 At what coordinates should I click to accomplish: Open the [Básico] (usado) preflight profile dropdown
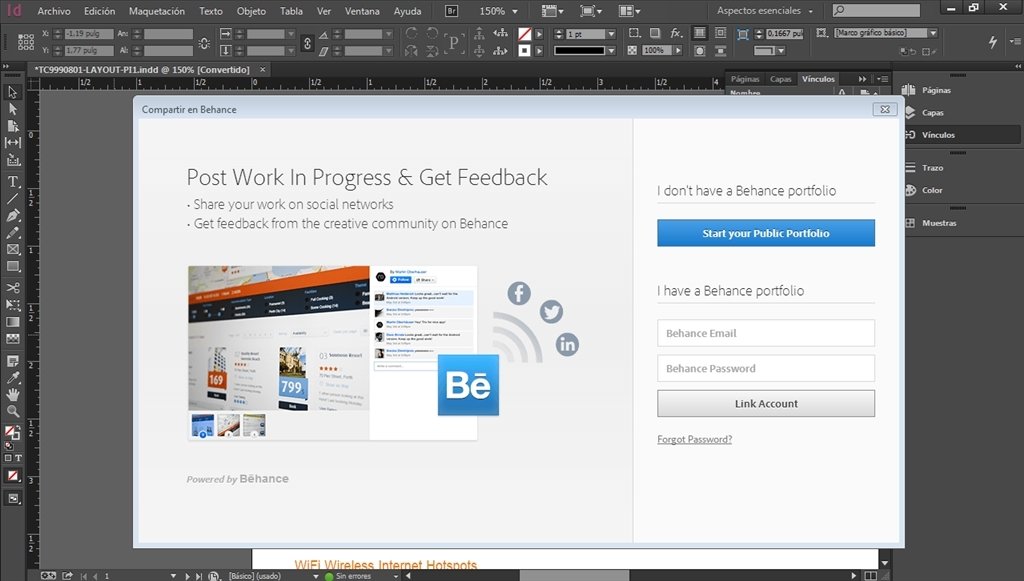[315, 576]
